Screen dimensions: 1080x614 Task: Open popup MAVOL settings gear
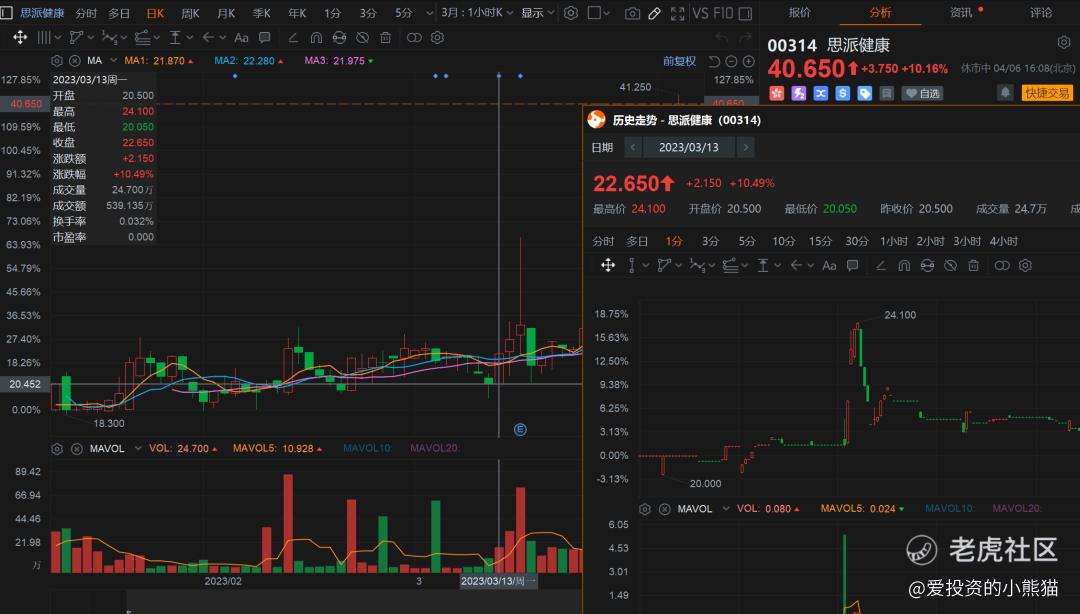(645, 509)
